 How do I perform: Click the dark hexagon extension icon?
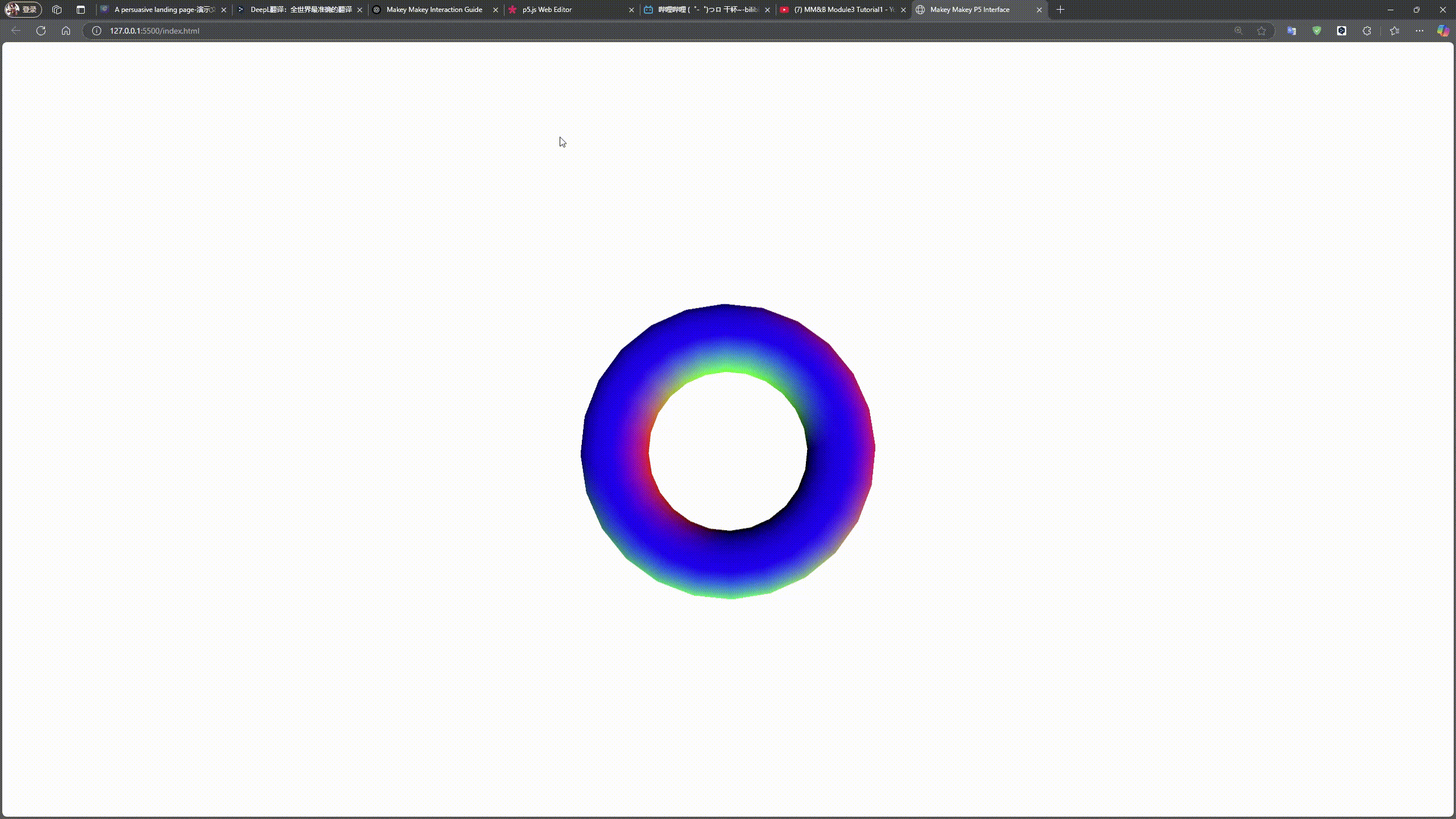coord(1342,31)
